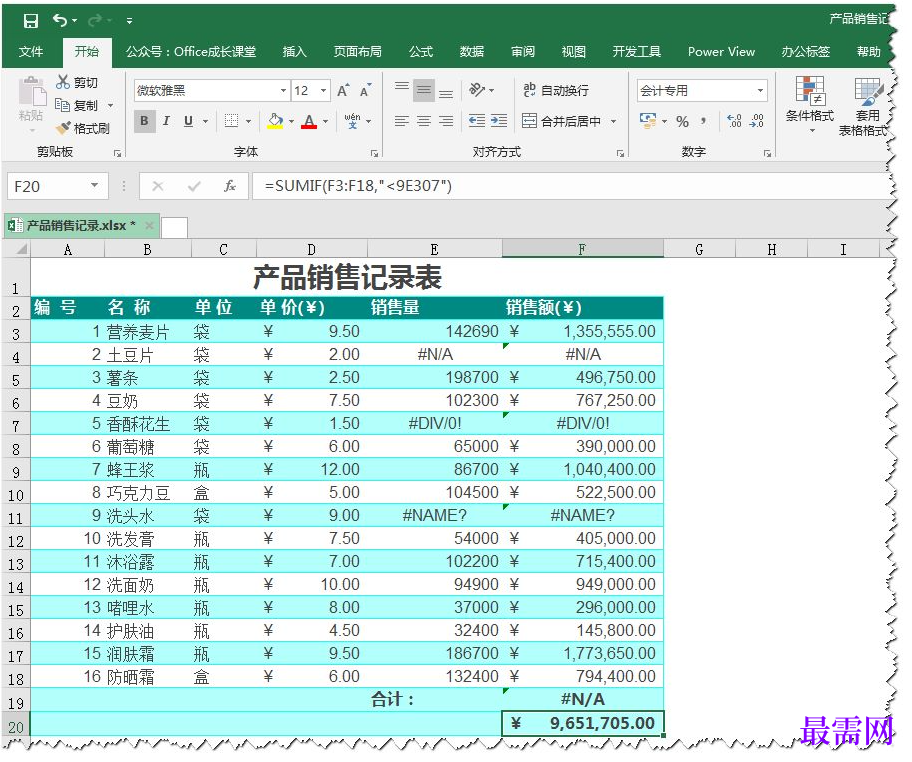Click the 自动换行 wrap text button
This screenshot has width=912, height=762.
pyautogui.click(x=556, y=90)
